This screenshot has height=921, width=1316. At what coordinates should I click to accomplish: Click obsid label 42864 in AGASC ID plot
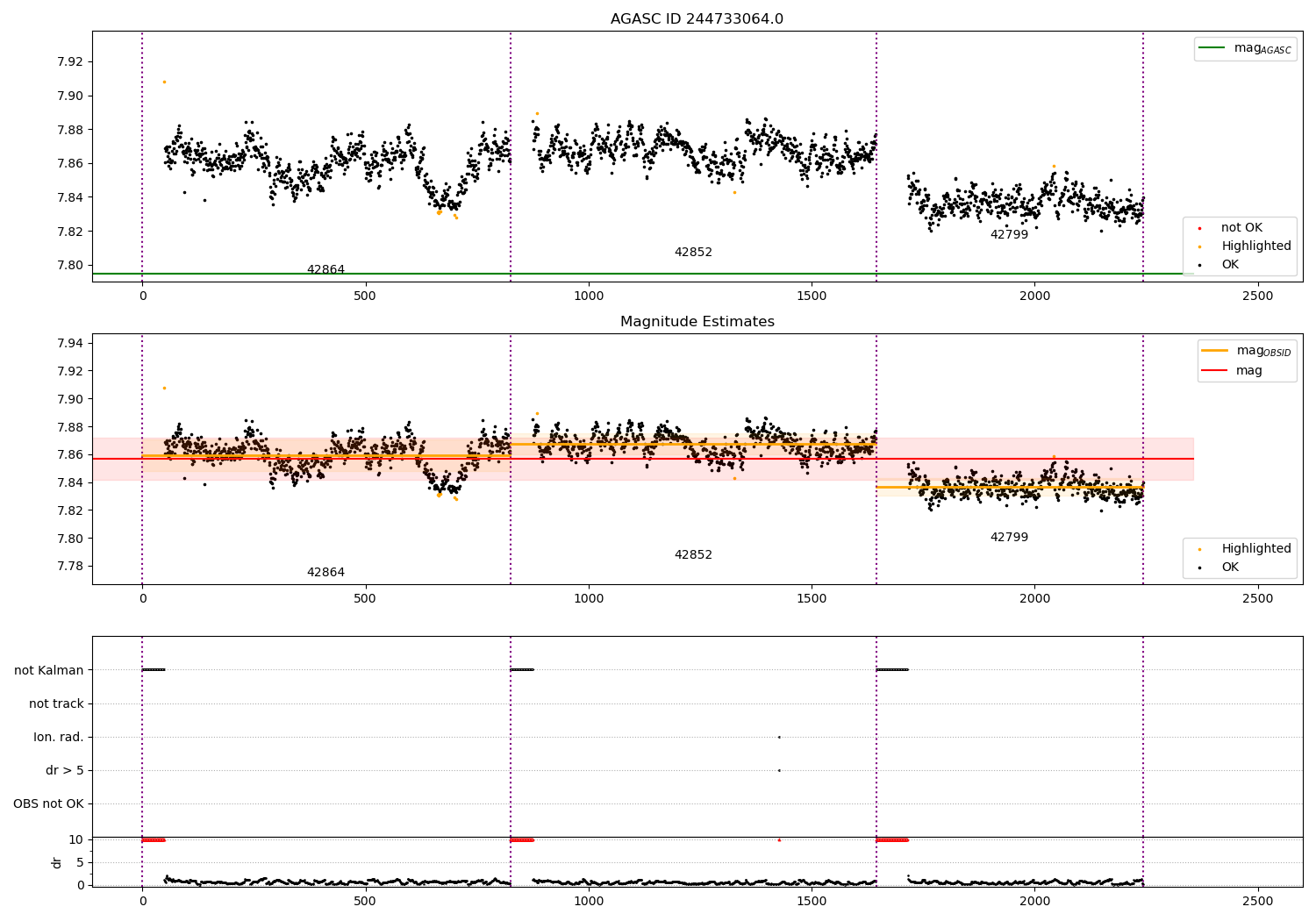click(x=325, y=270)
